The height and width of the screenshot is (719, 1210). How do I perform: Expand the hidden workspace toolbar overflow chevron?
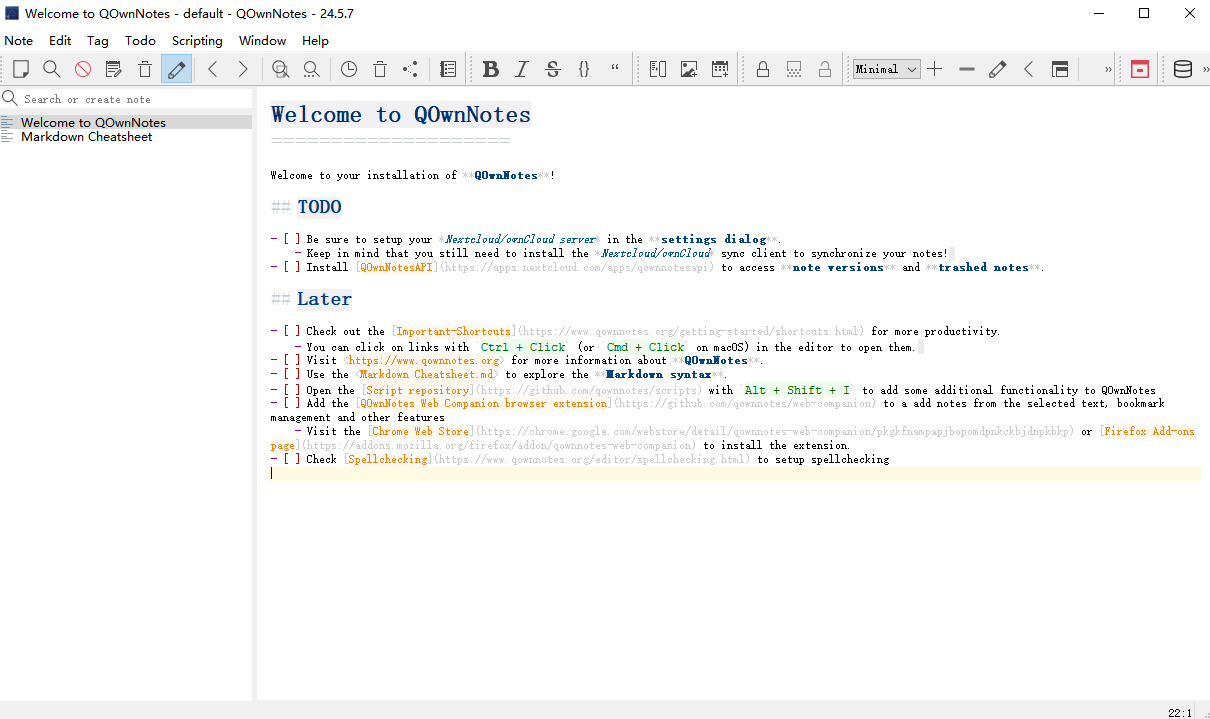click(x=1108, y=69)
